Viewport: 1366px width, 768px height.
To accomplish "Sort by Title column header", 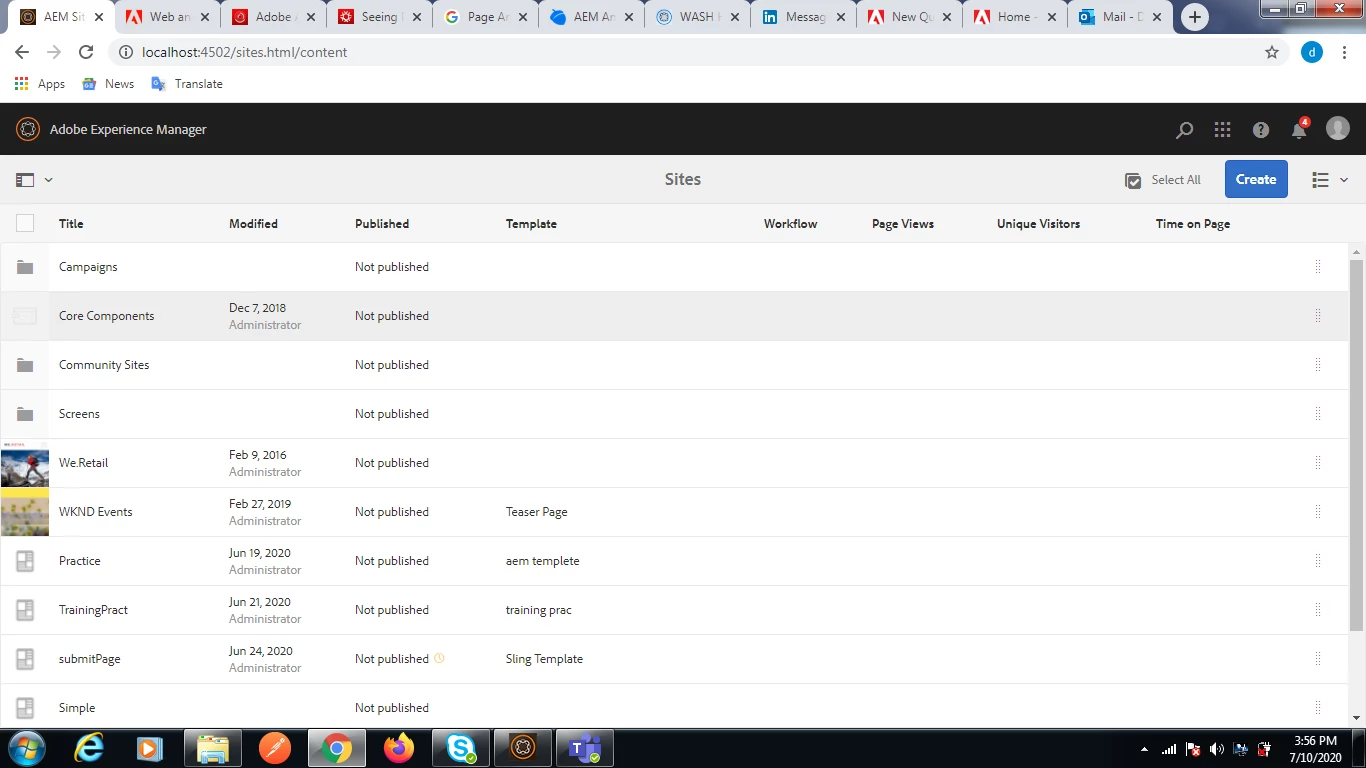I will (71, 224).
